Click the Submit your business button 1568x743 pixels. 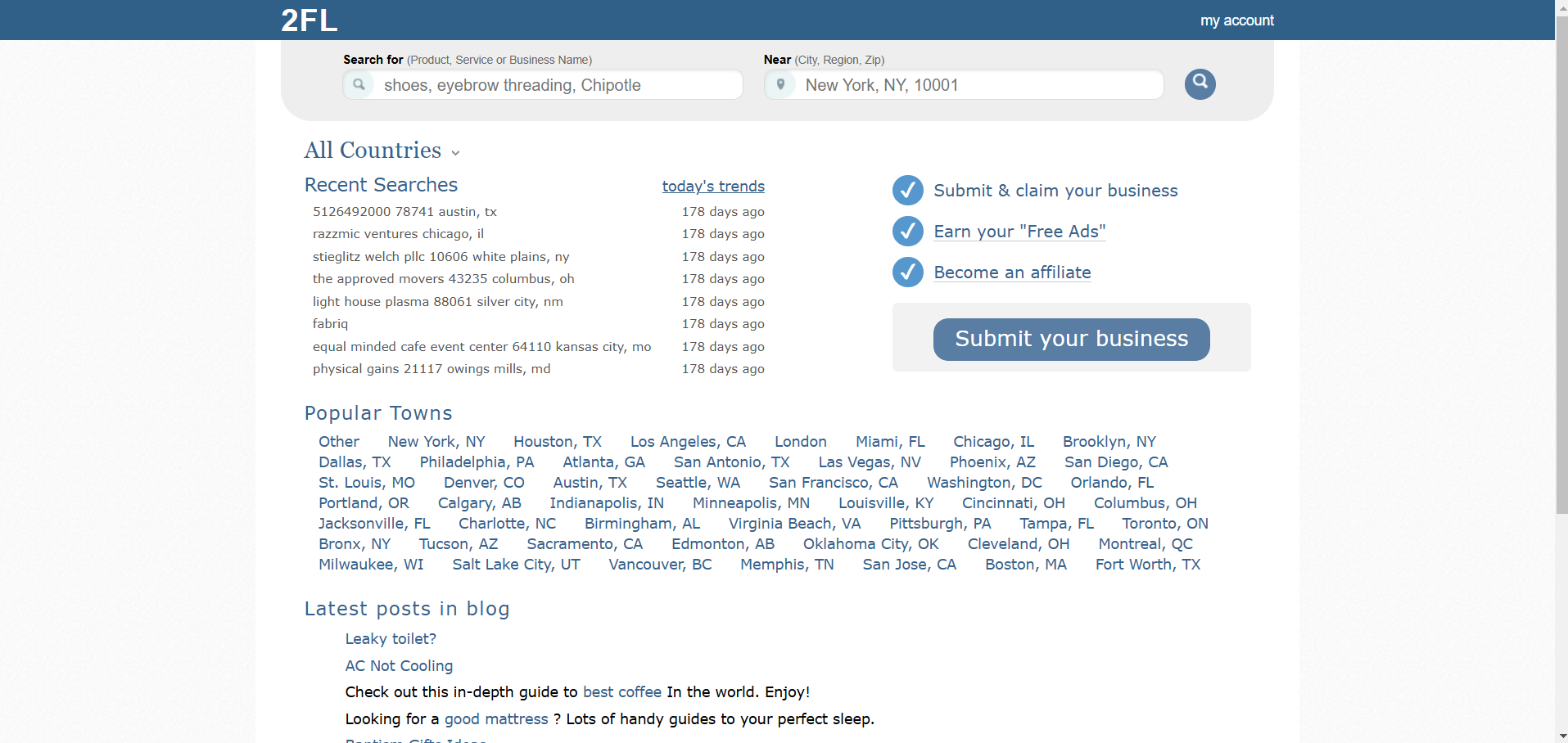[x=1071, y=339]
